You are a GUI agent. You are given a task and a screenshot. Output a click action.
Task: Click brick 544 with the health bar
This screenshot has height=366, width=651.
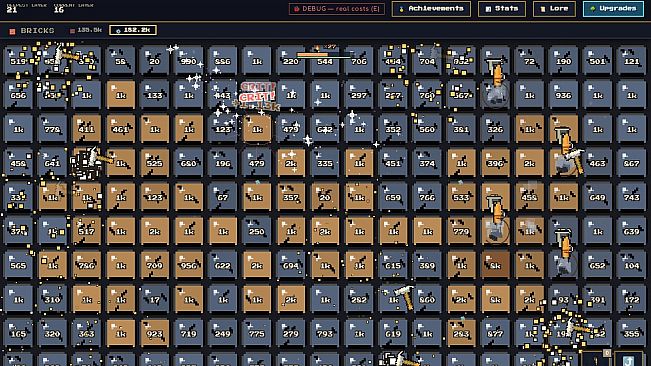tap(325, 61)
